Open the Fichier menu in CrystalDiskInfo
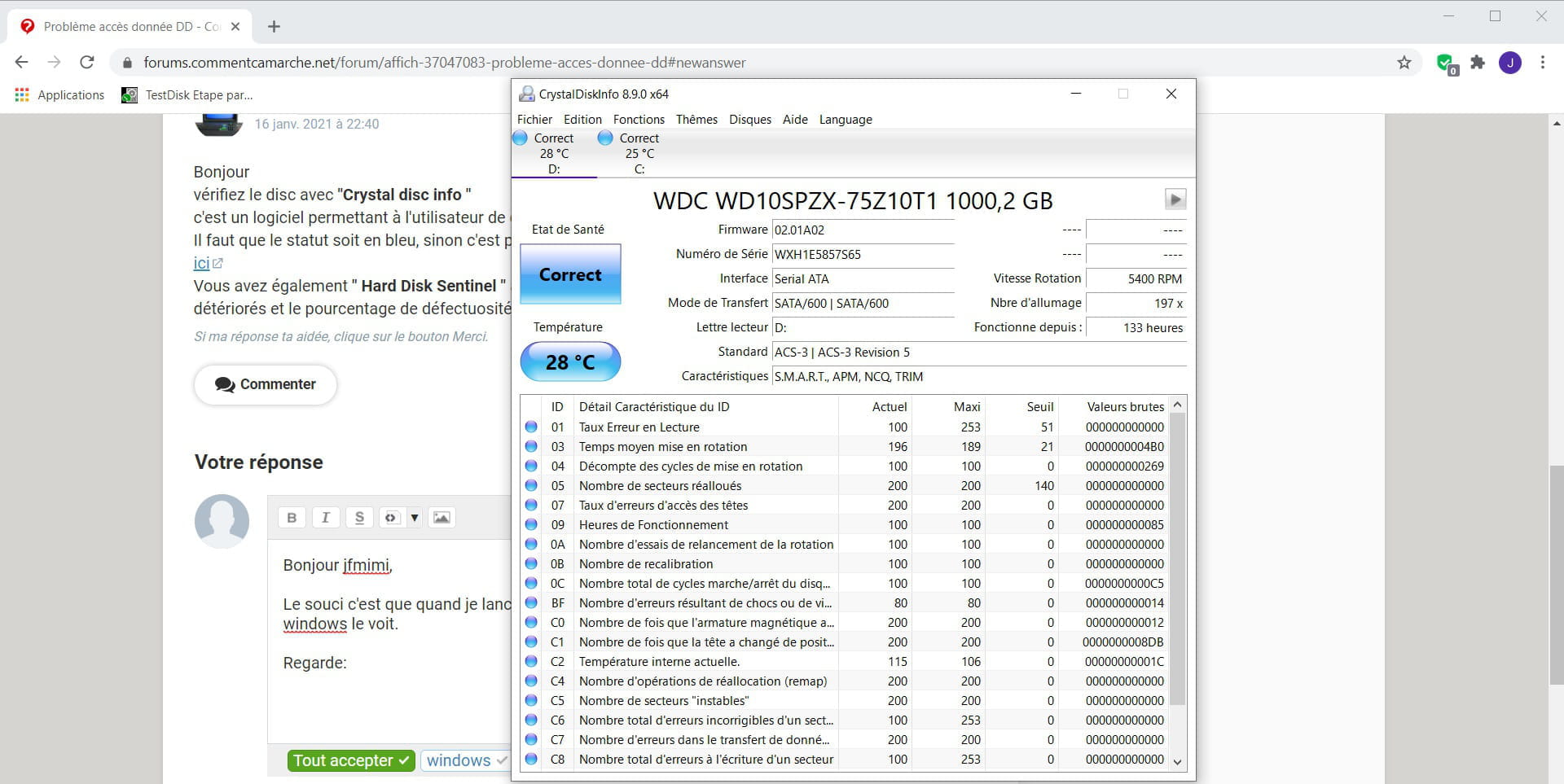Viewport: 1564px width, 784px height. [534, 120]
